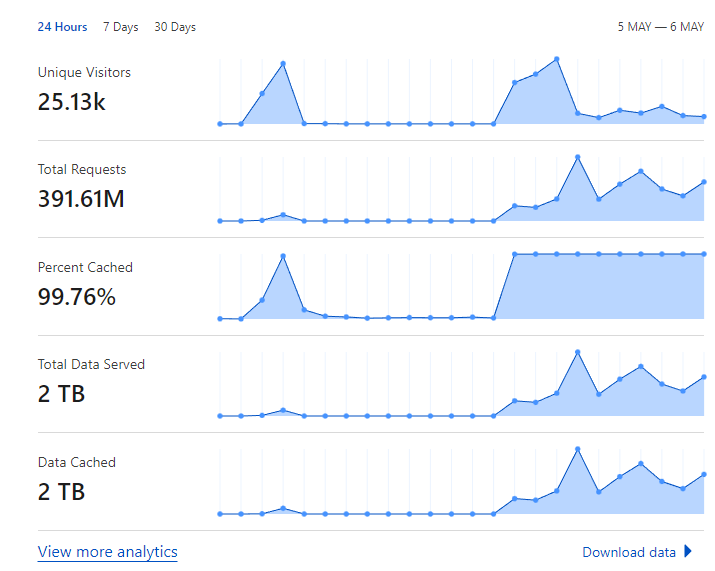Switch to the 7 Days view
Viewport: 715px width, 571px height.
[x=120, y=27]
